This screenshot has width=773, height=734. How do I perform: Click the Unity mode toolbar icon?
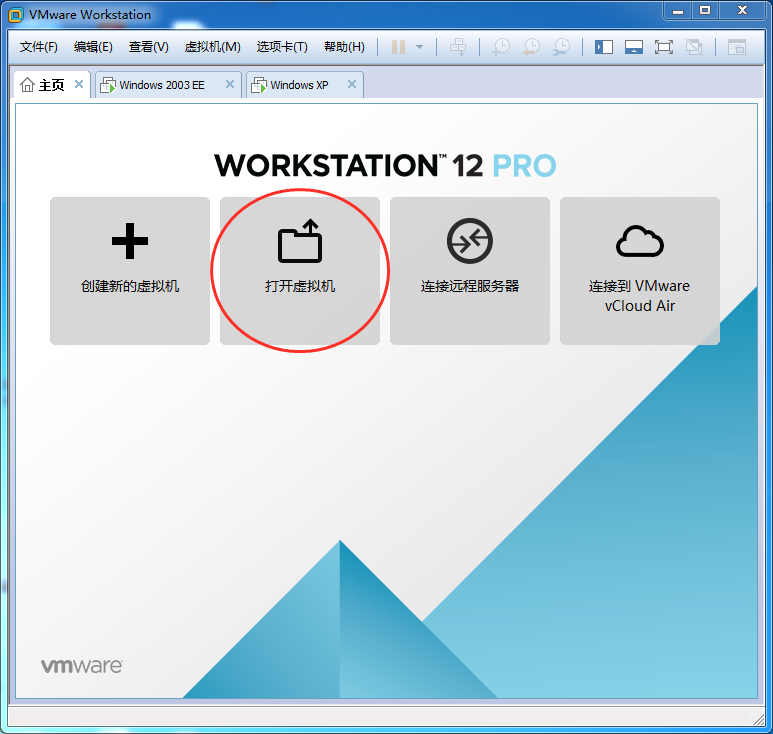(694, 47)
